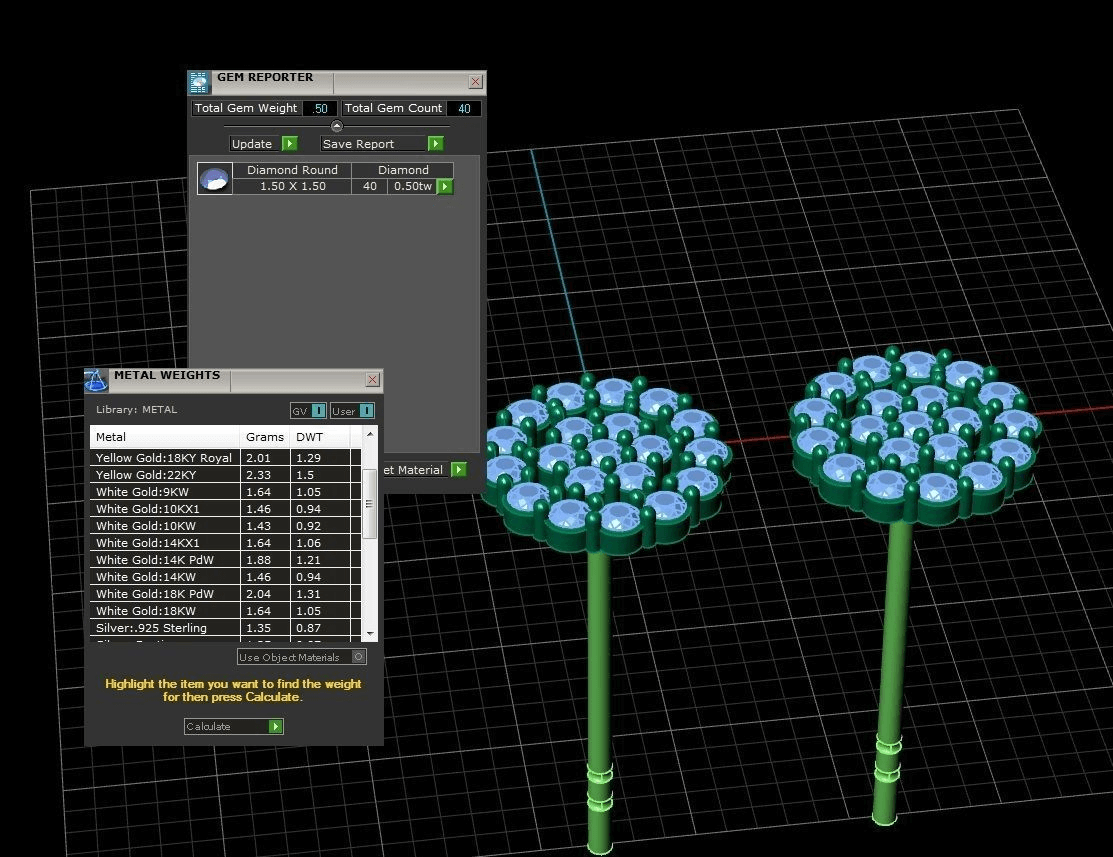Click the Metal Weights scale icon
The image size is (1113, 857).
[x=96, y=380]
